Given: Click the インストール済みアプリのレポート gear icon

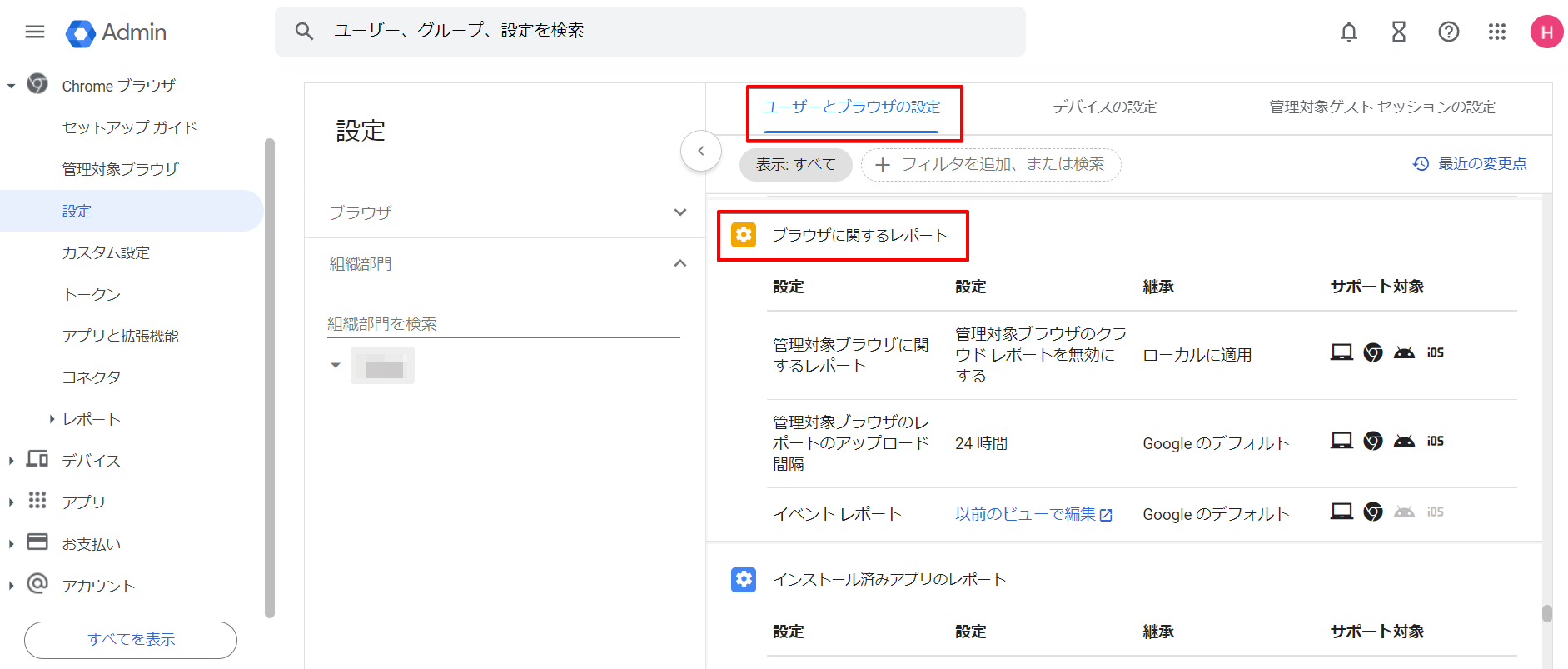Looking at the screenshot, I should click(743, 579).
